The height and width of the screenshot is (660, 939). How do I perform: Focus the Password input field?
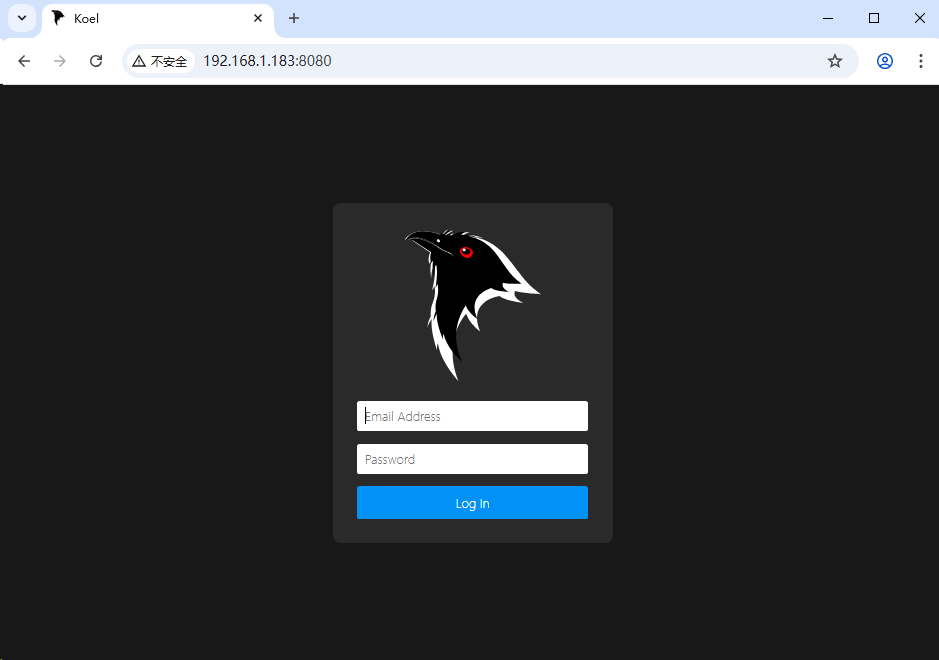pyautogui.click(x=472, y=459)
